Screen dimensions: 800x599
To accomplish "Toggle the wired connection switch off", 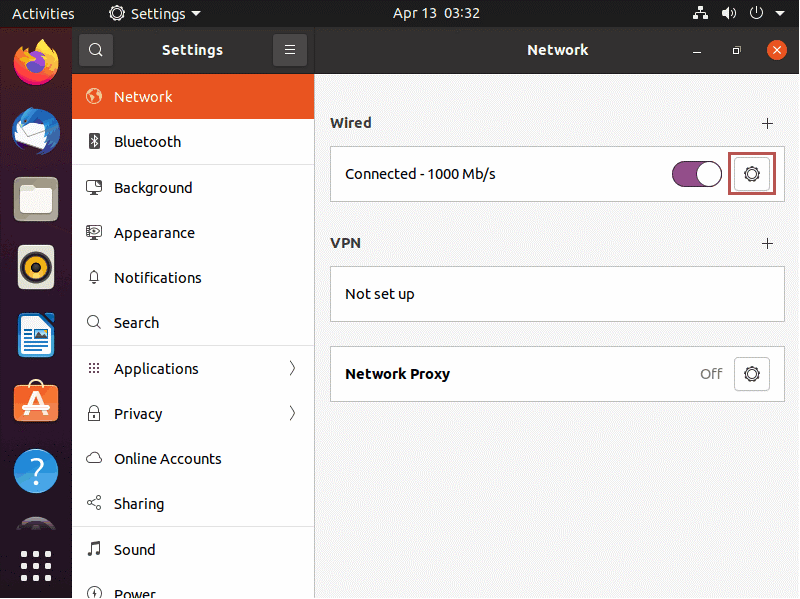I will [696, 174].
